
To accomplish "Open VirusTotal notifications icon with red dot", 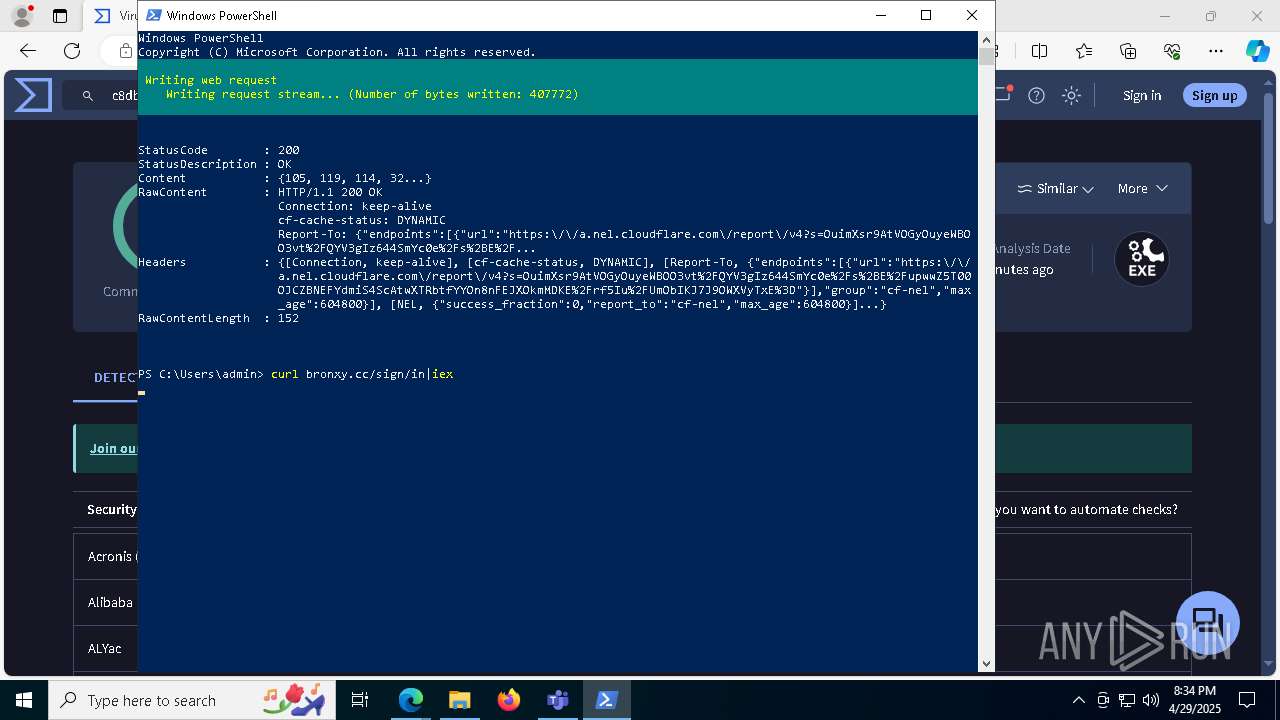I will (x=1003, y=94).
